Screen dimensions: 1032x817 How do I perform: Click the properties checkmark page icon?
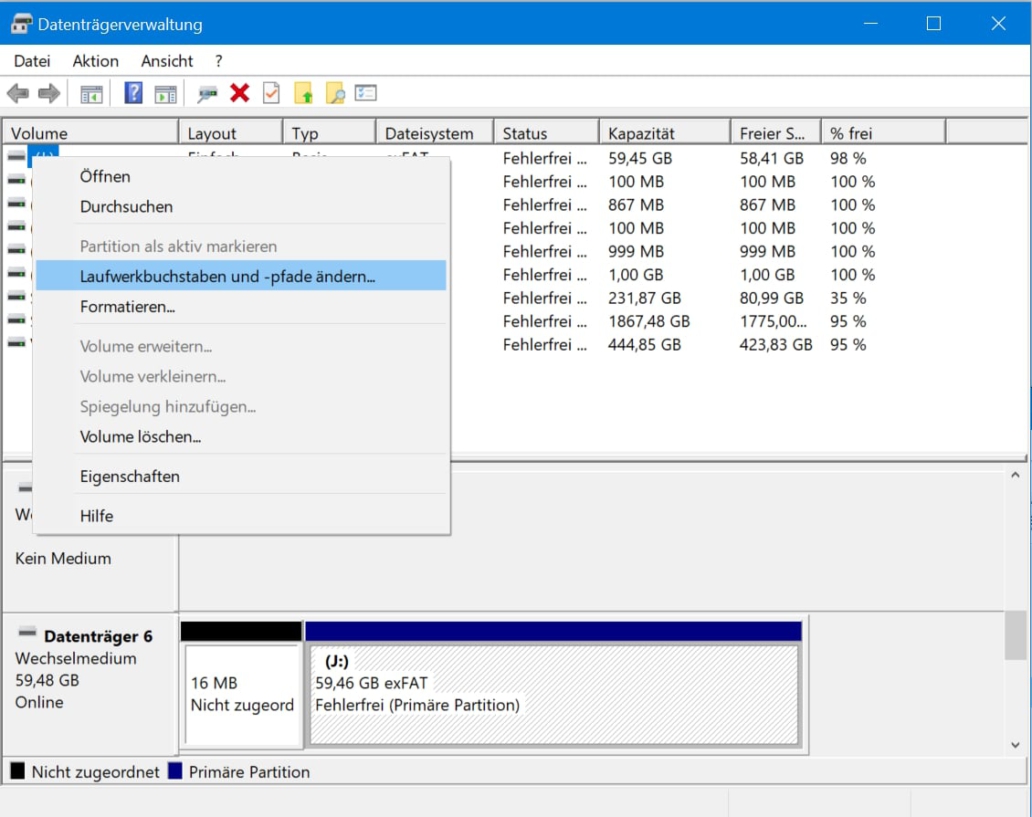click(x=271, y=93)
